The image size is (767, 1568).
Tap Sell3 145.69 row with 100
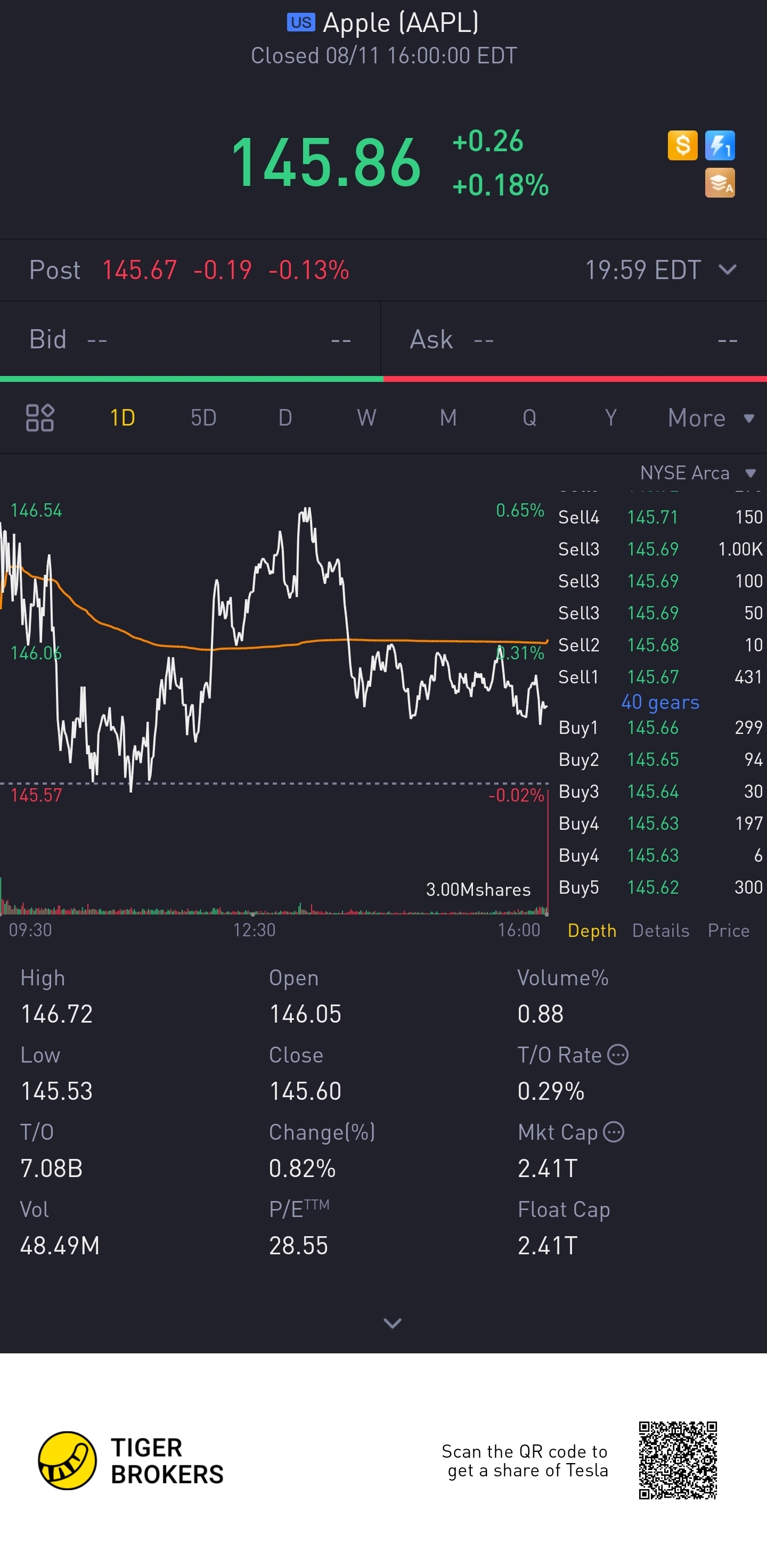(660, 581)
